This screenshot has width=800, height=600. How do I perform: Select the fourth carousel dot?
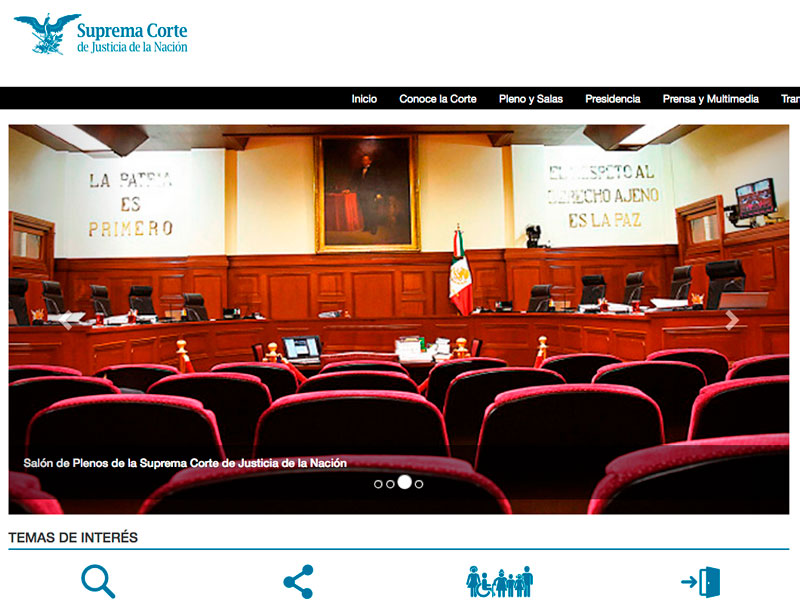419,484
